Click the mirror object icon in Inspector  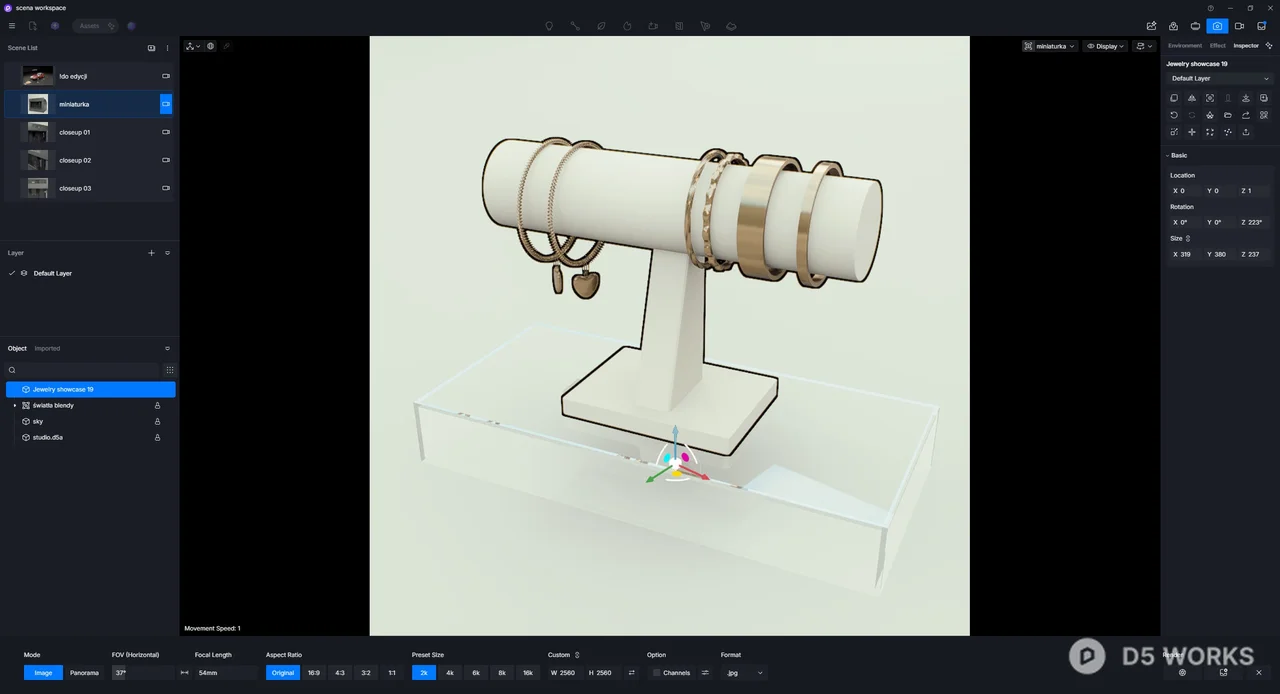coord(1192,98)
